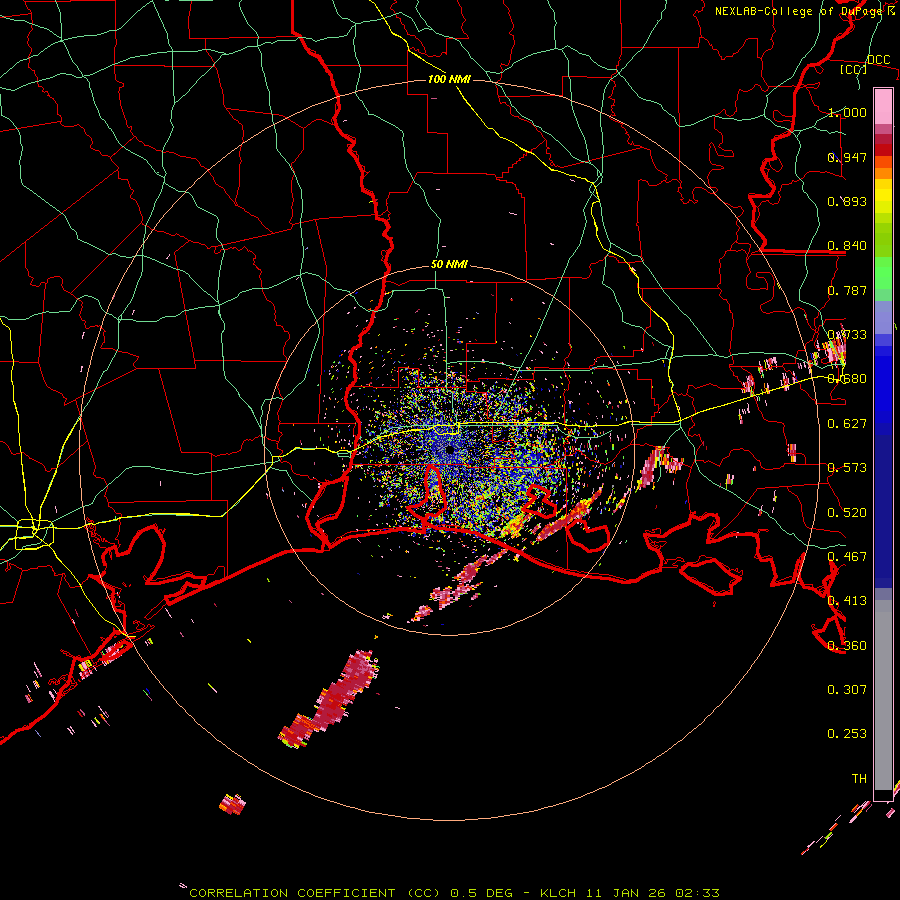
Task: Select the 0.733 scale value
Action: 847,335
